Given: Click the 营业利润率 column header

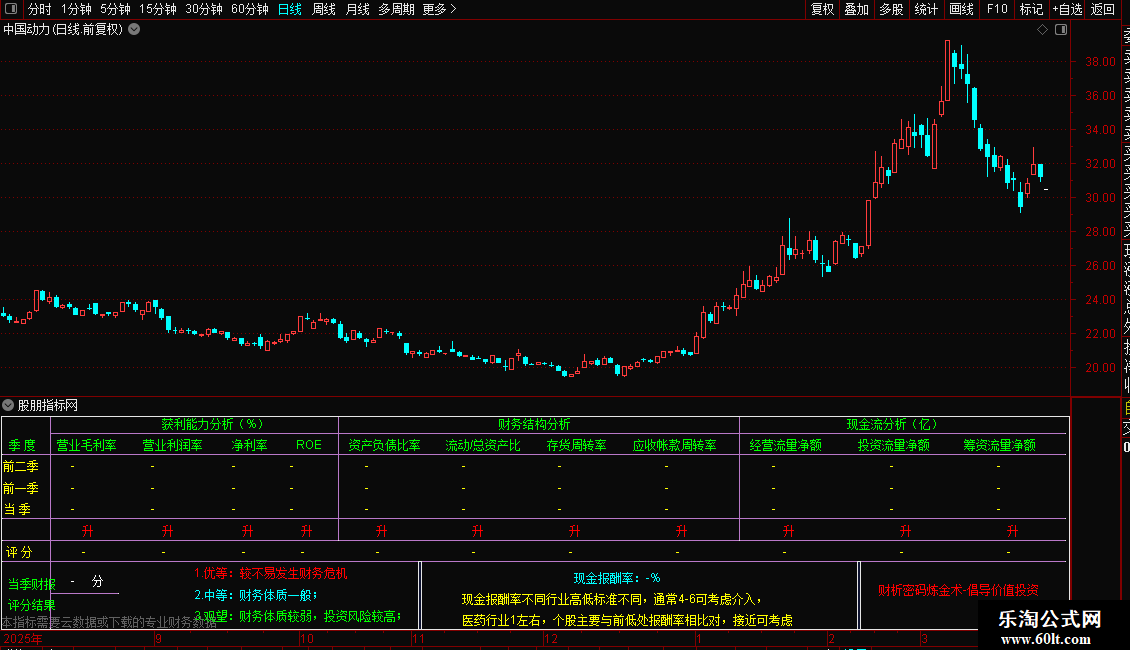Looking at the screenshot, I should (x=172, y=445).
